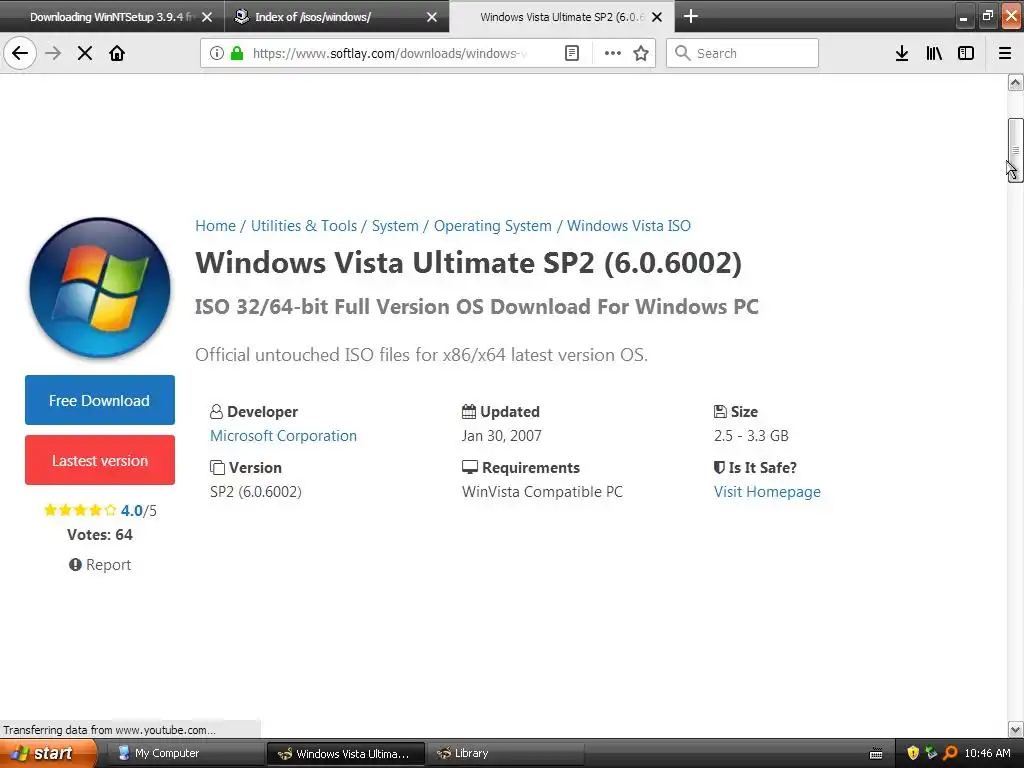Screen dimensions: 1024x768
Task: Click the page scrollbar down arrow
Action: tap(1015, 729)
